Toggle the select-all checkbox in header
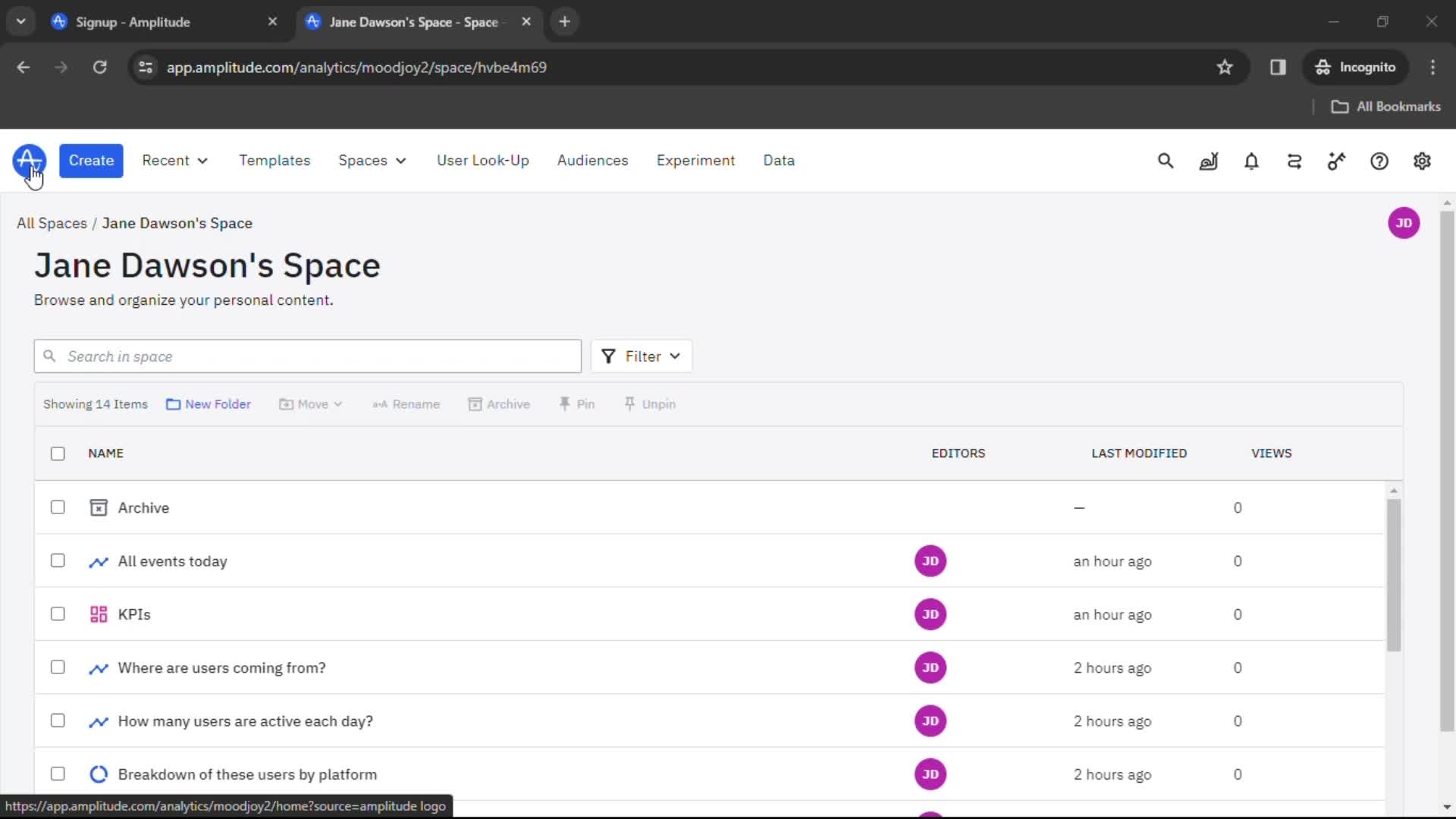Viewport: 1456px width, 819px height. click(58, 453)
